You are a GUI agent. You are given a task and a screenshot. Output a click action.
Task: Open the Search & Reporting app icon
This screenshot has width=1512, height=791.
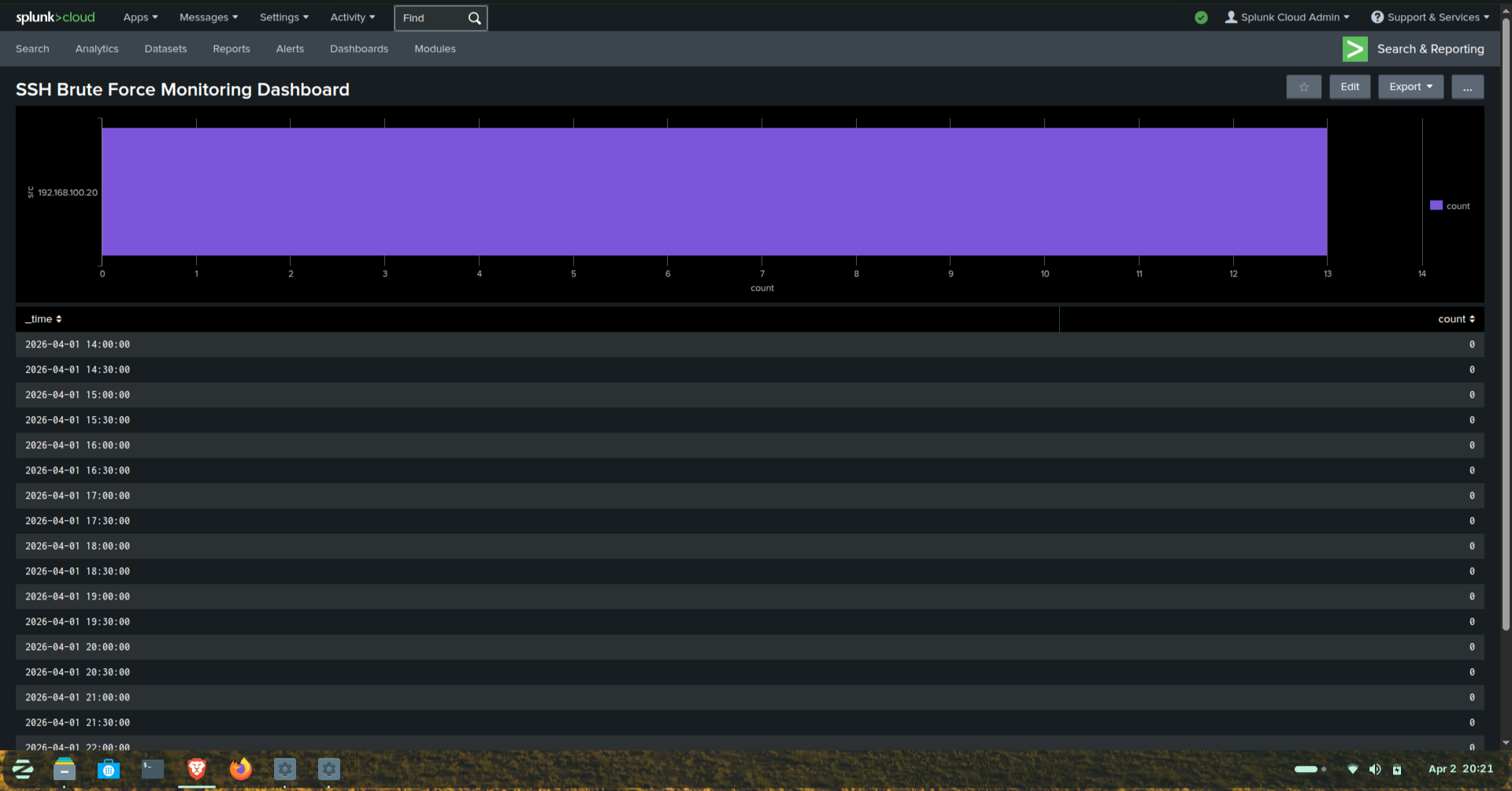tap(1354, 49)
